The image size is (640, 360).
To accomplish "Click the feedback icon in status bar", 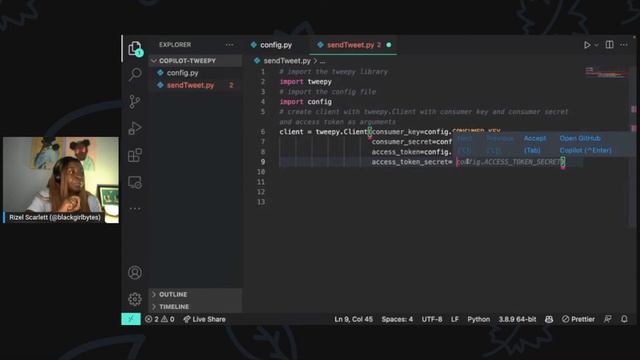I will coord(608,319).
